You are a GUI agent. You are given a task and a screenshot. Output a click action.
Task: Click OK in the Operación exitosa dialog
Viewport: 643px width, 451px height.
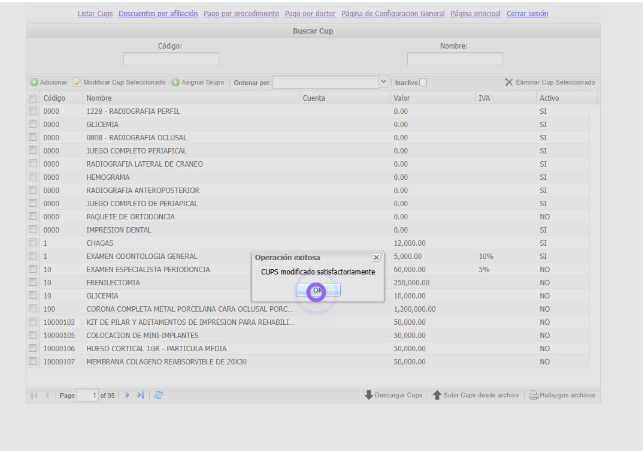(318, 290)
